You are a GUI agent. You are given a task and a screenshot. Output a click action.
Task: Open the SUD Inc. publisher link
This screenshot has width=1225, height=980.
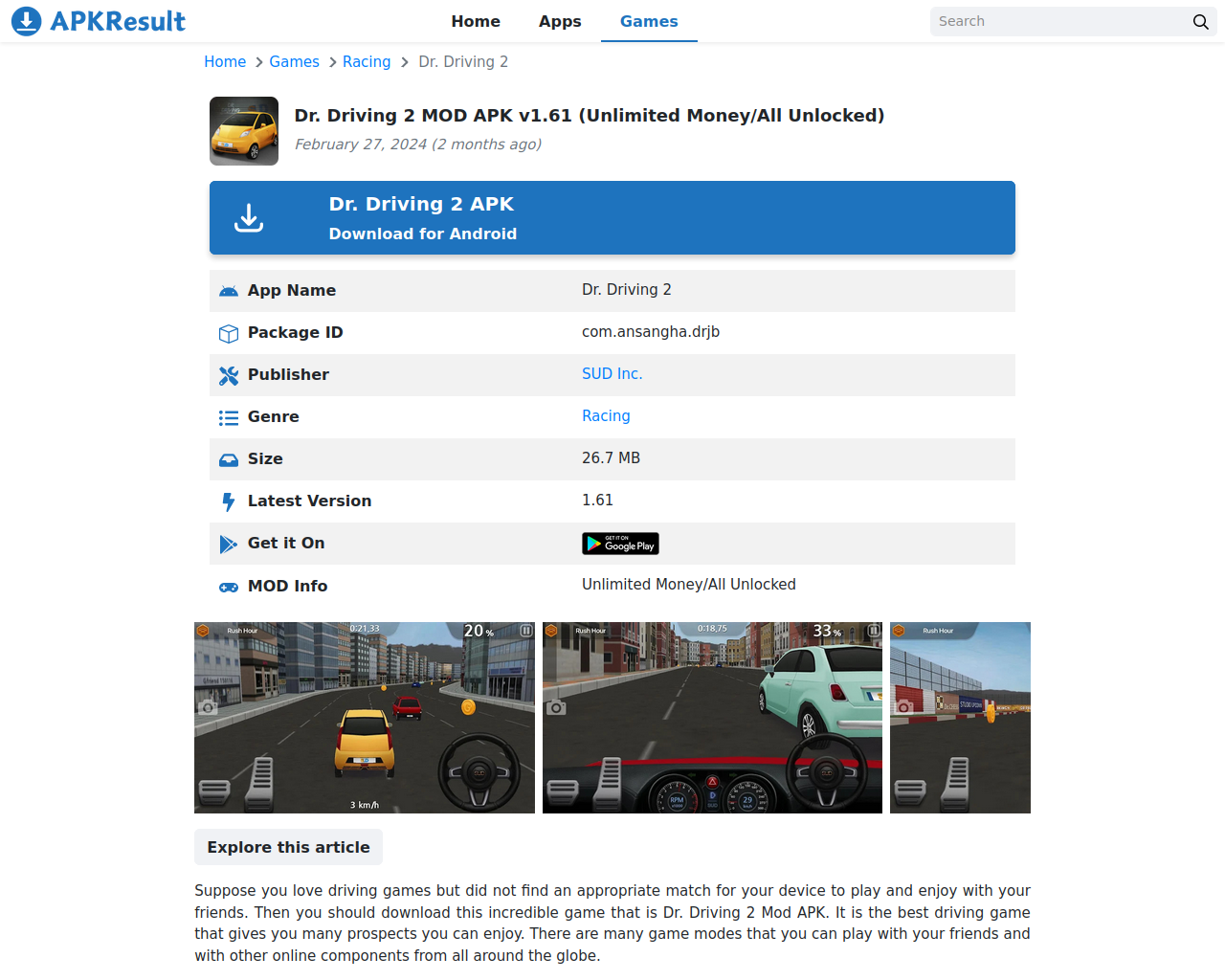[612, 374]
